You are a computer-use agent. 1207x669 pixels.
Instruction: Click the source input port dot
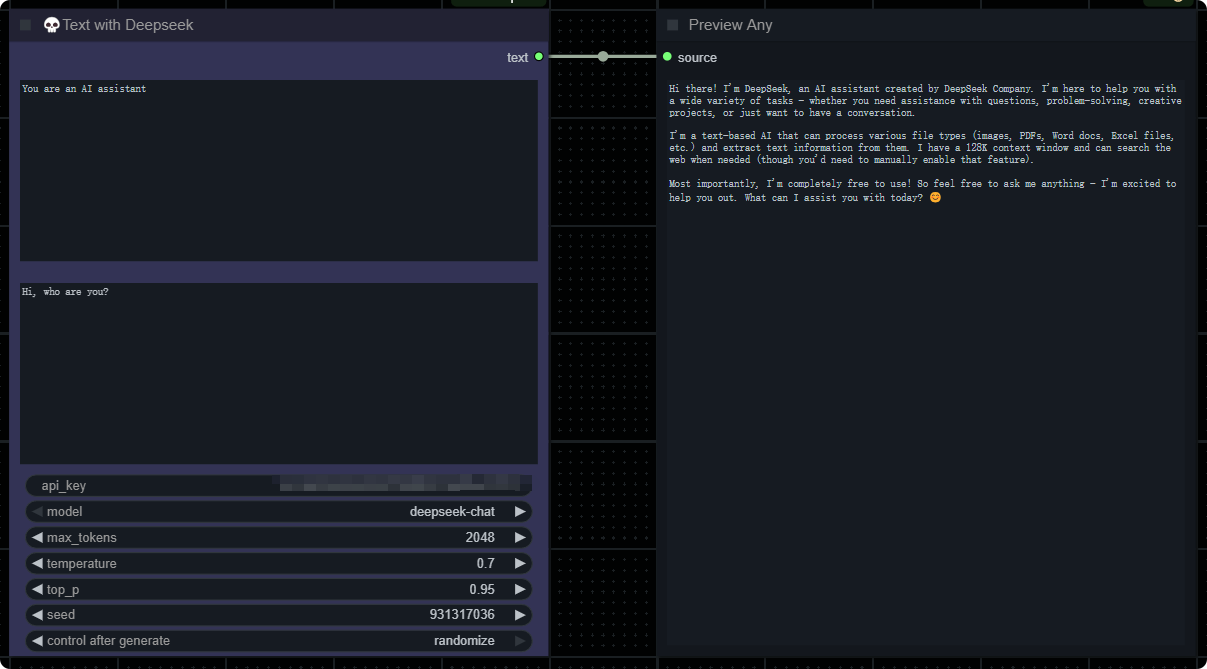pos(667,57)
